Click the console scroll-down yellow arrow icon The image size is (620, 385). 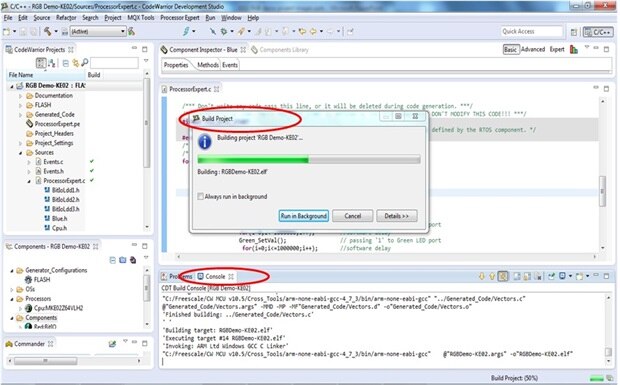[x=482, y=276]
